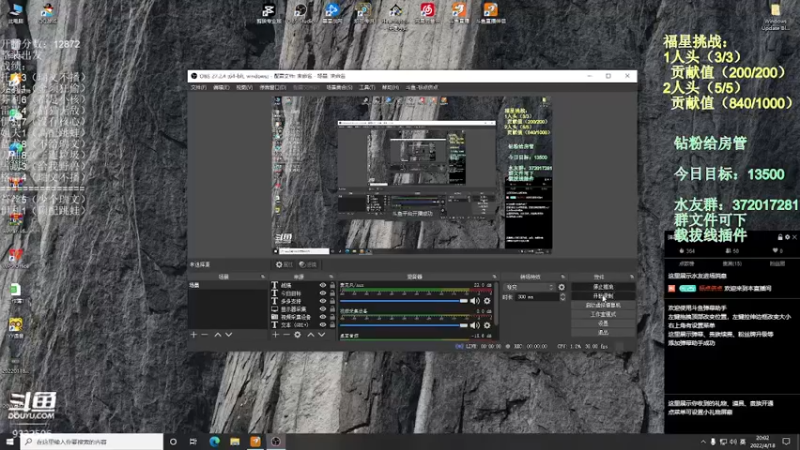Adjust the 视频采集设备 volume slider
The height and width of the screenshot is (450, 800).
click(x=404, y=325)
